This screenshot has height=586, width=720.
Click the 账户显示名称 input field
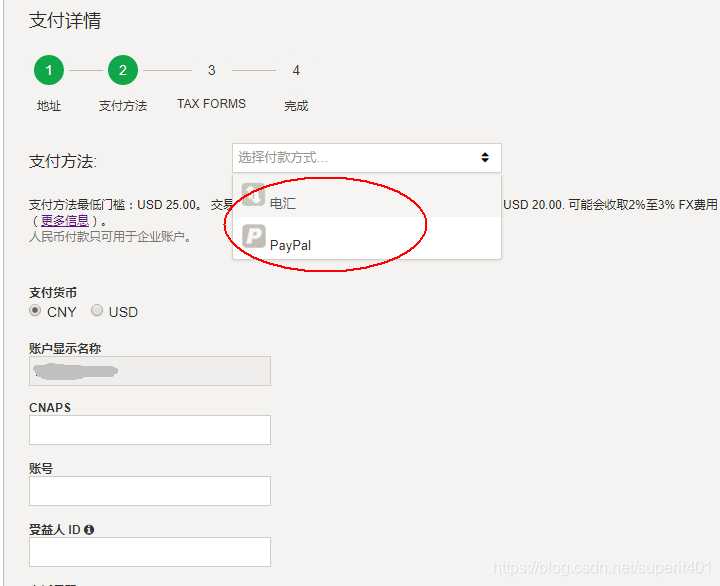click(x=150, y=371)
